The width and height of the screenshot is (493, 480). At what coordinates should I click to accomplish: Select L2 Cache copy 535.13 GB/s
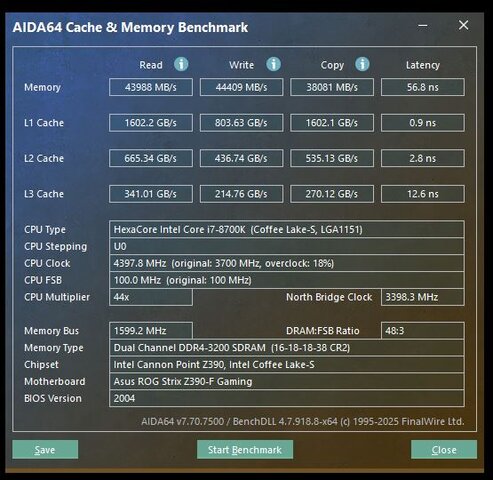[332, 158]
